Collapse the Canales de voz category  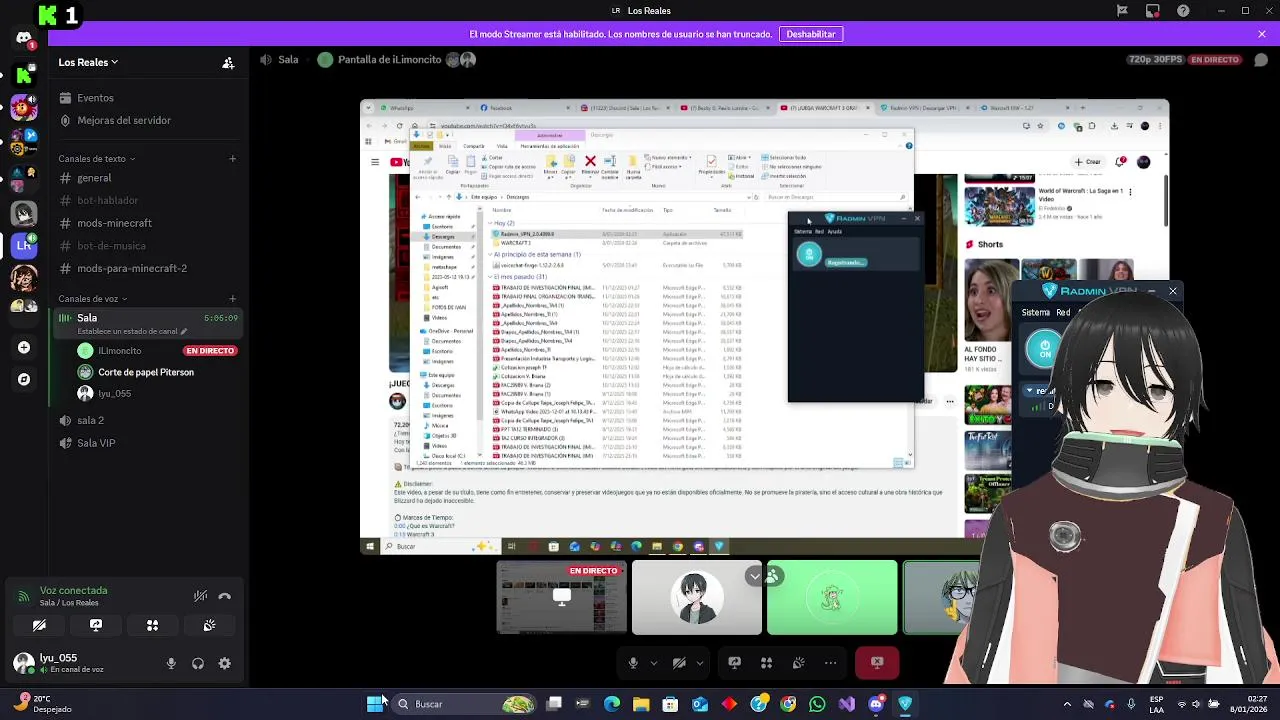93,299
